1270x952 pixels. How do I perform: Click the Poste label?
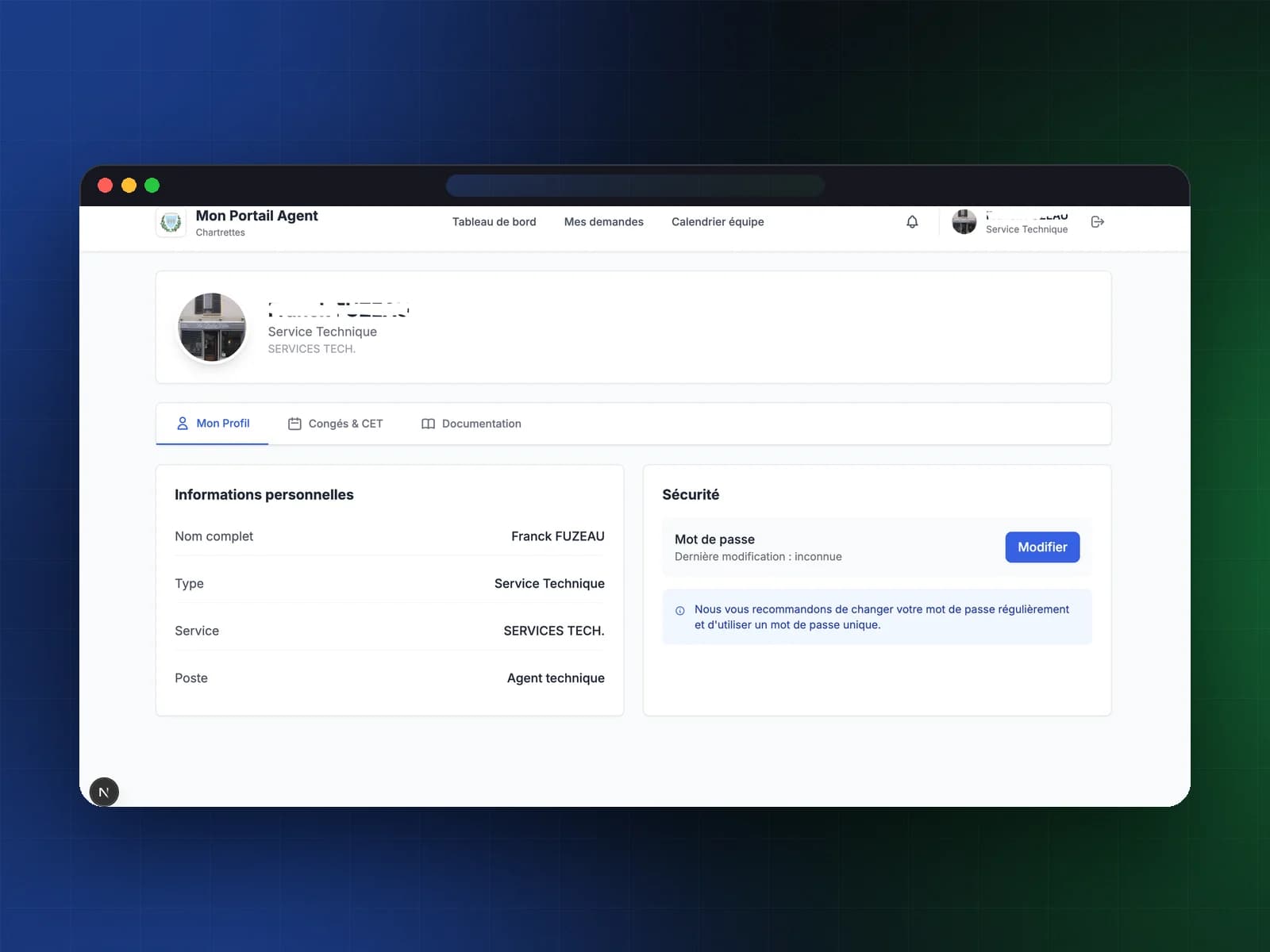191,678
